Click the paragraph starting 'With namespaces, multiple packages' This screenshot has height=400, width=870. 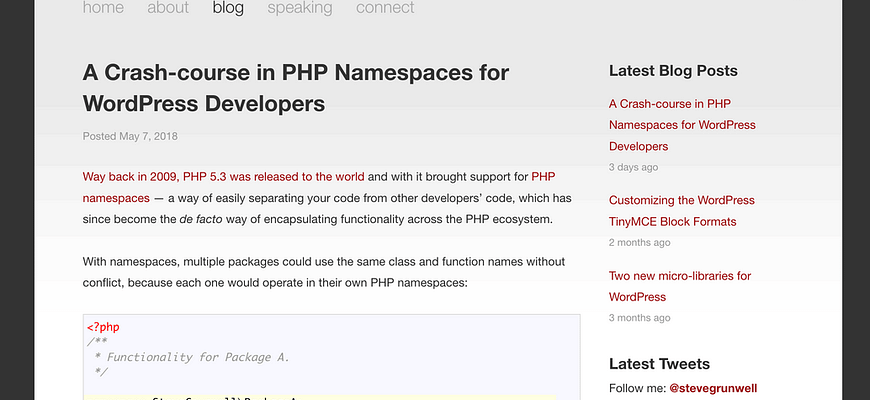click(x=324, y=272)
